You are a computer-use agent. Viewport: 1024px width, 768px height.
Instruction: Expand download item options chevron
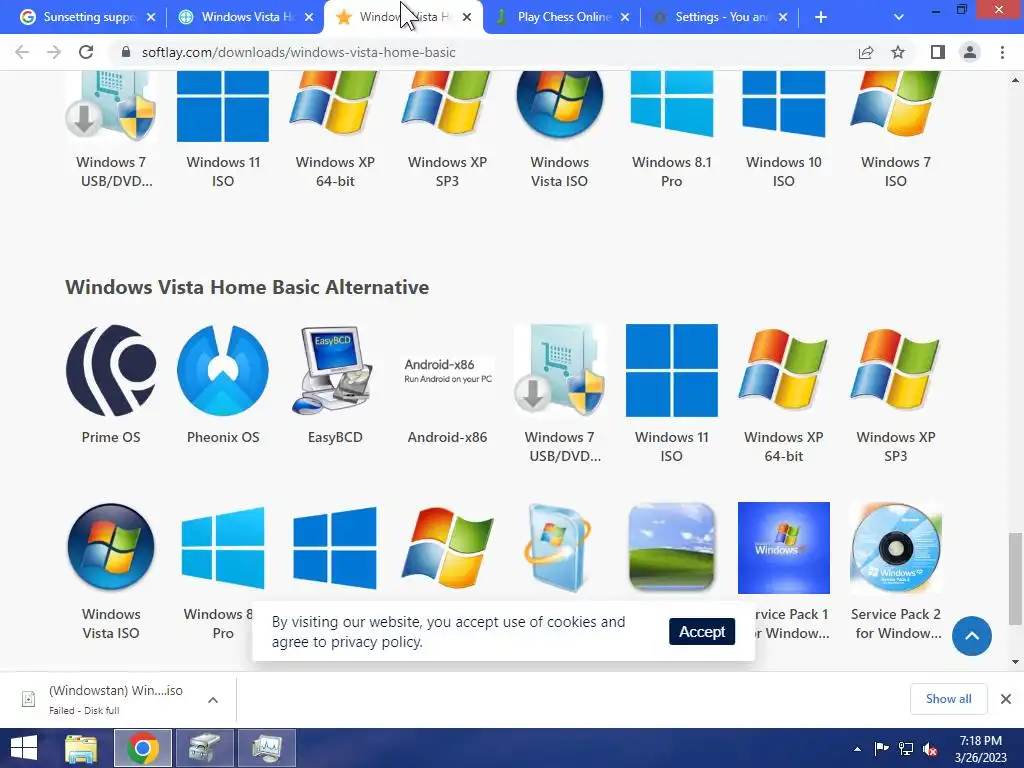[213, 700]
